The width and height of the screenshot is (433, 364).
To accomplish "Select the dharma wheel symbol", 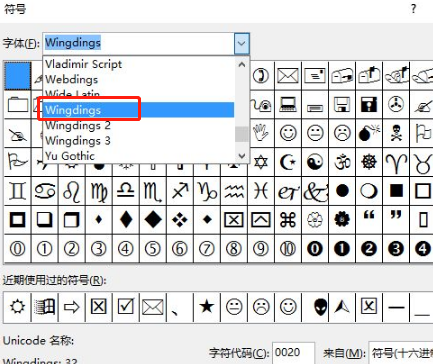I will [369, 162].
